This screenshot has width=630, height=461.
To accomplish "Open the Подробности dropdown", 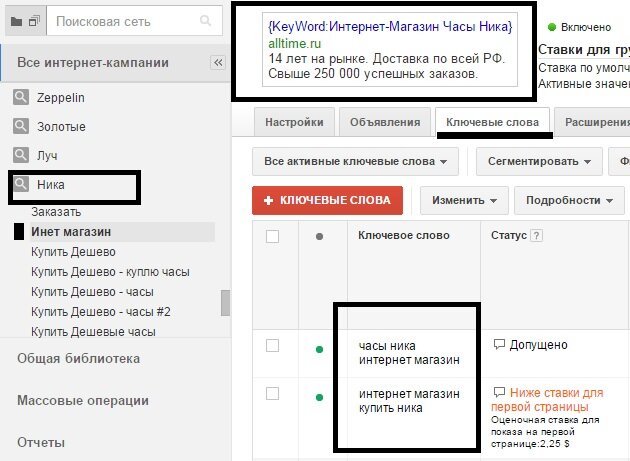I will [x=569, y=200].
